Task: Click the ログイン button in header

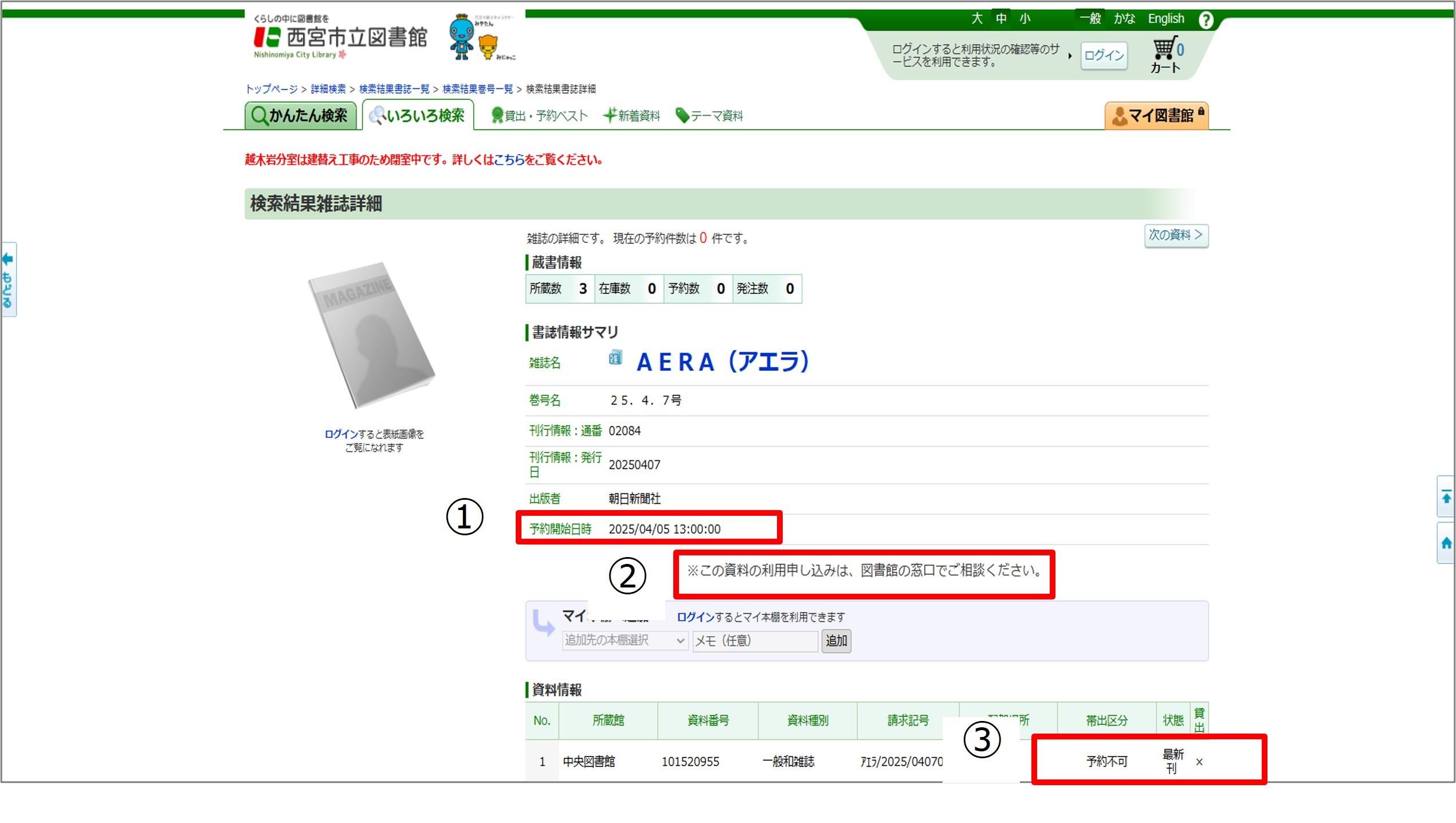Action: [x=1104, y=56]
